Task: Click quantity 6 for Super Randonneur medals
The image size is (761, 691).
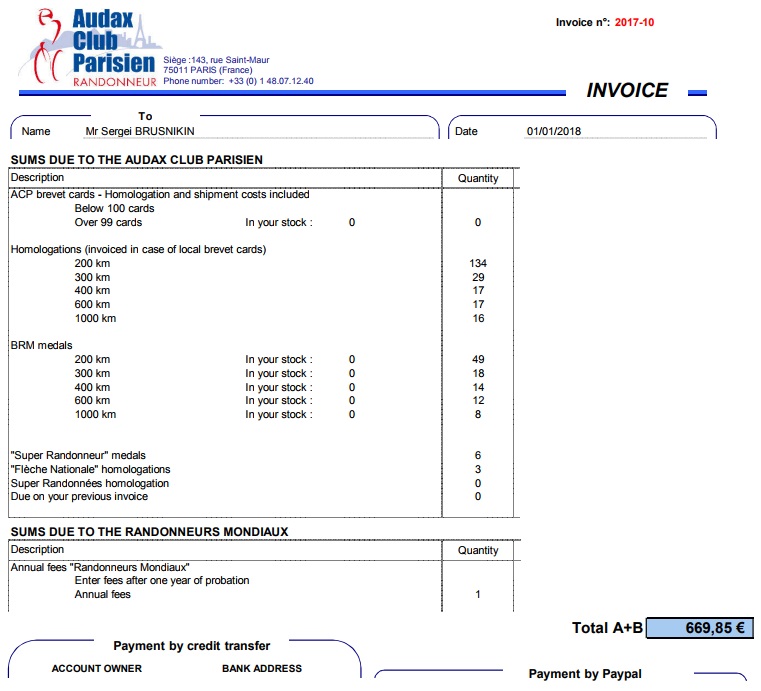Action: [x=478, y=456]
